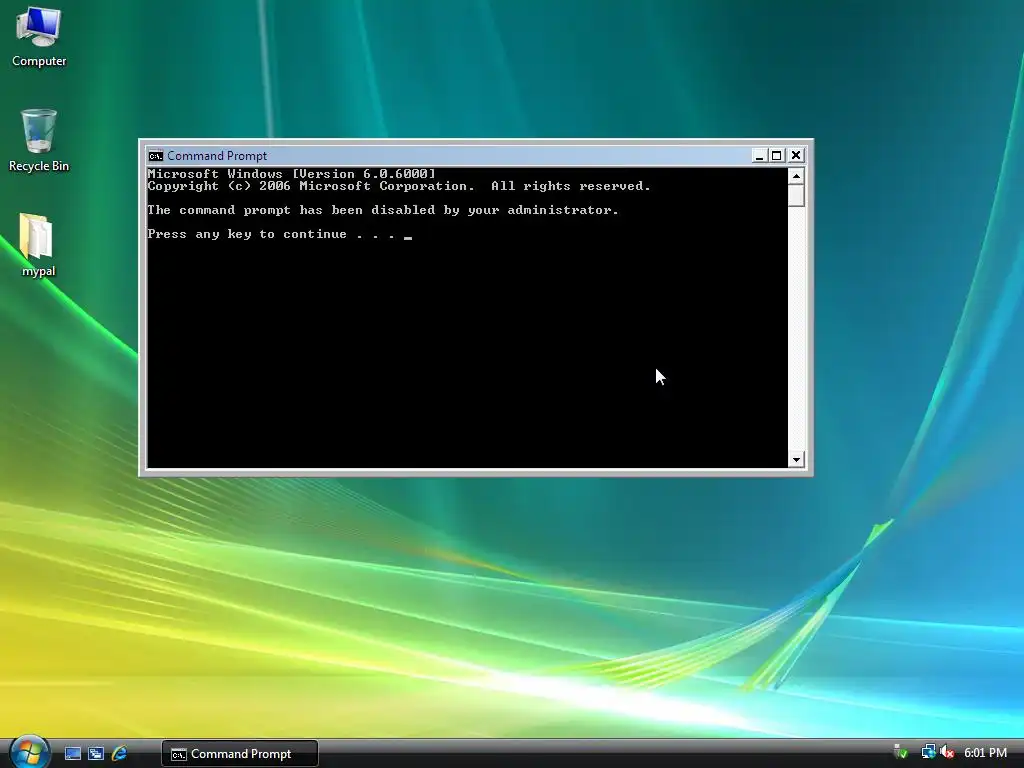Click the 'command prompt has been disabled' message
The width and height of the screenshot is (1024, 768).
click(383, 210)
